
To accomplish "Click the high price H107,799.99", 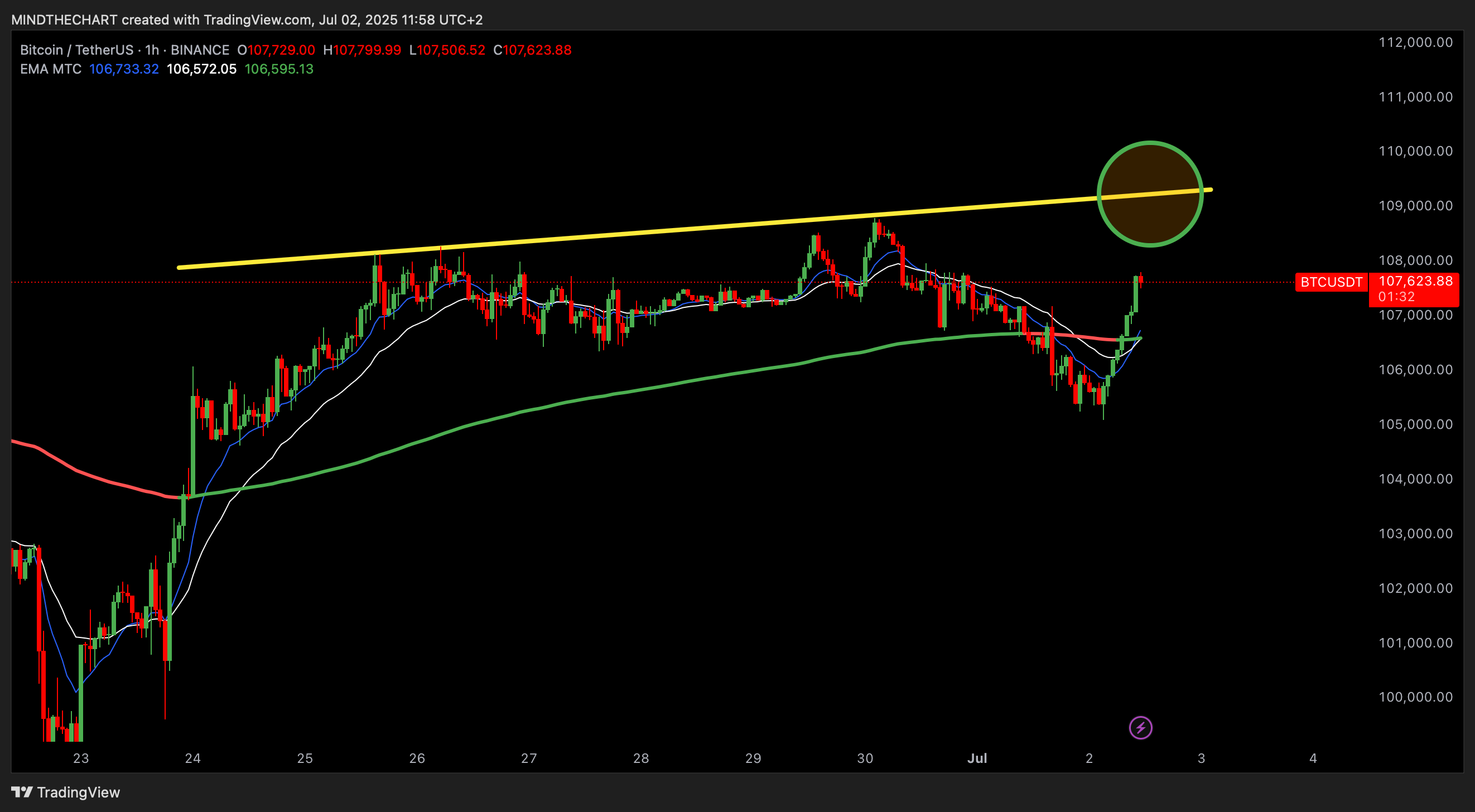I will tap(362, 50).
